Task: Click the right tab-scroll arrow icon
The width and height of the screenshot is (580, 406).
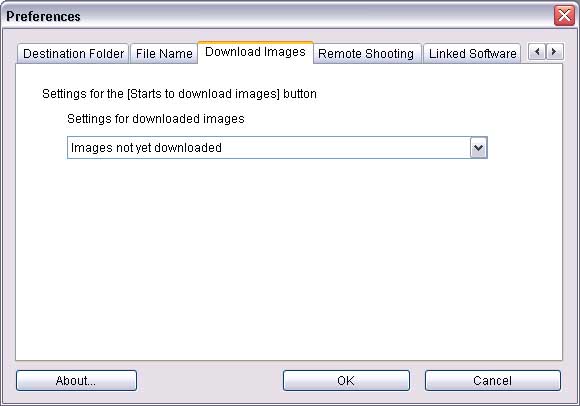Action: [x=554, y=52]
